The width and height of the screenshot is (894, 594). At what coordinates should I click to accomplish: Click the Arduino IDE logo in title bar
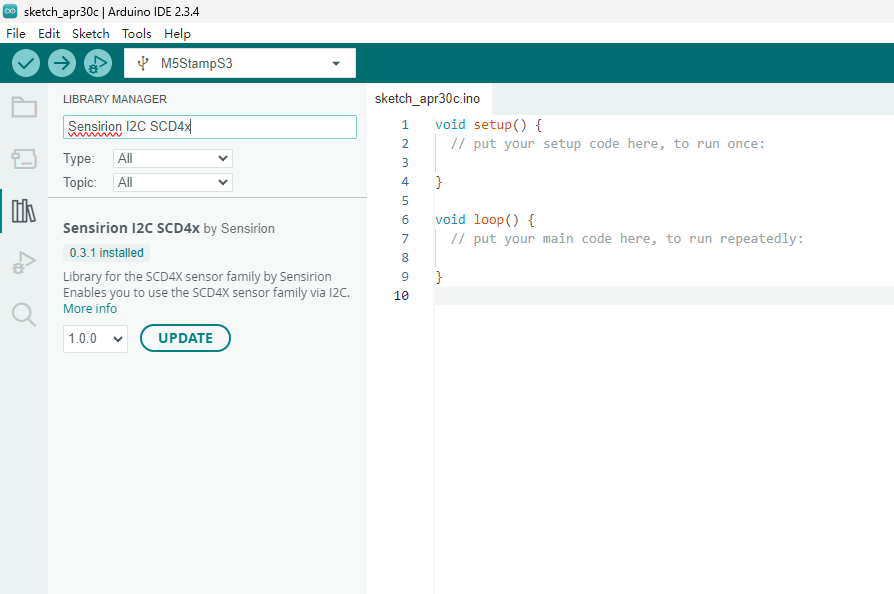(10, 11)
